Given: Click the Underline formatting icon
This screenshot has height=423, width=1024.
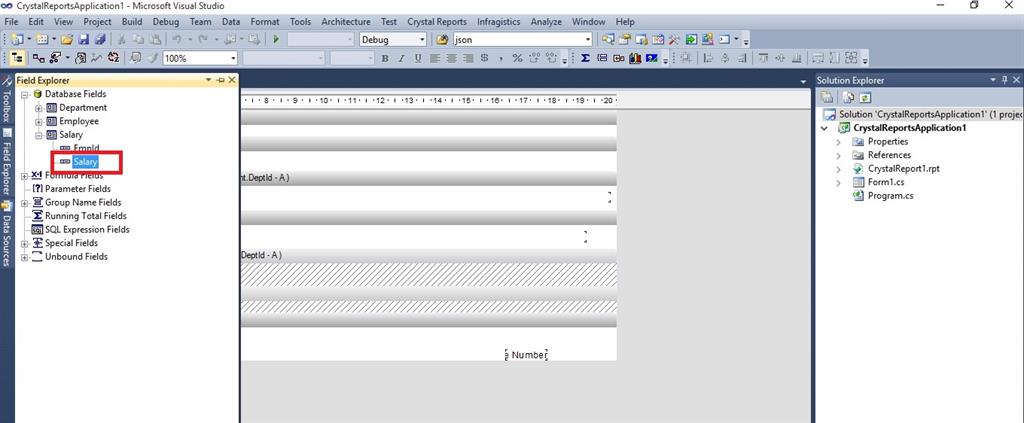Looking at the screenshot, I should coord(417,58).
